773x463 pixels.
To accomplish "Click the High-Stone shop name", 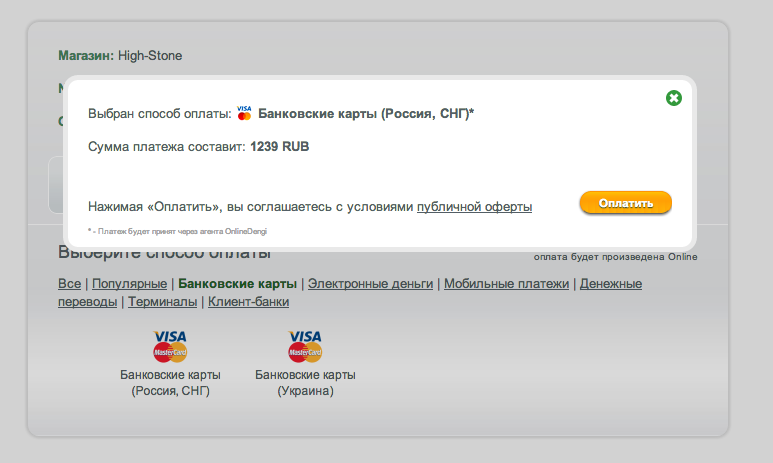I will 150,56.
